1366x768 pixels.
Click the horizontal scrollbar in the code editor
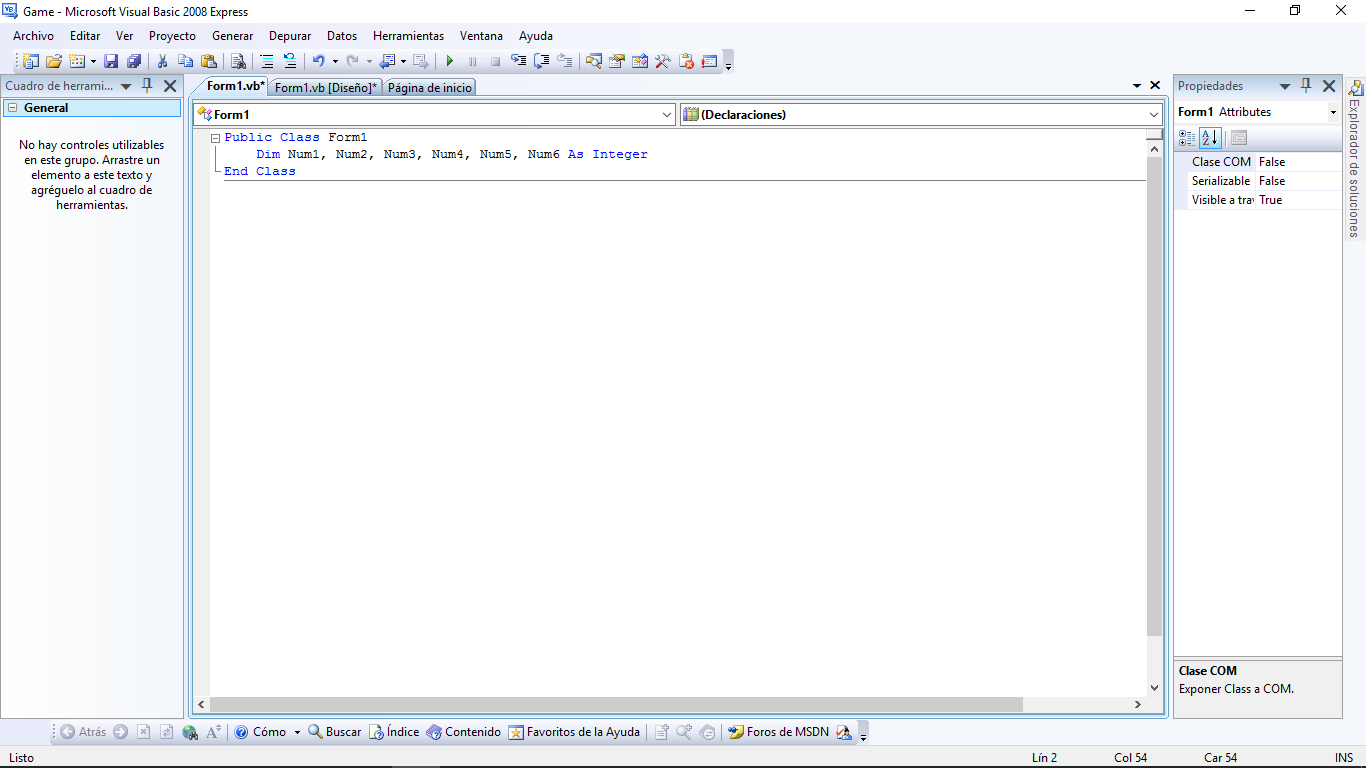pyautogui.click(x=616, y=705)
